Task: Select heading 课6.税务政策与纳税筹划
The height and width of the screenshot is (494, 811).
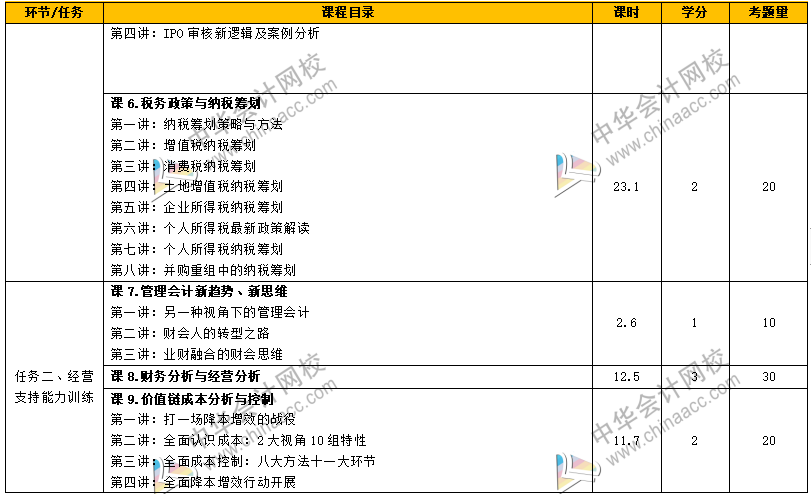Action: point(185,103)
